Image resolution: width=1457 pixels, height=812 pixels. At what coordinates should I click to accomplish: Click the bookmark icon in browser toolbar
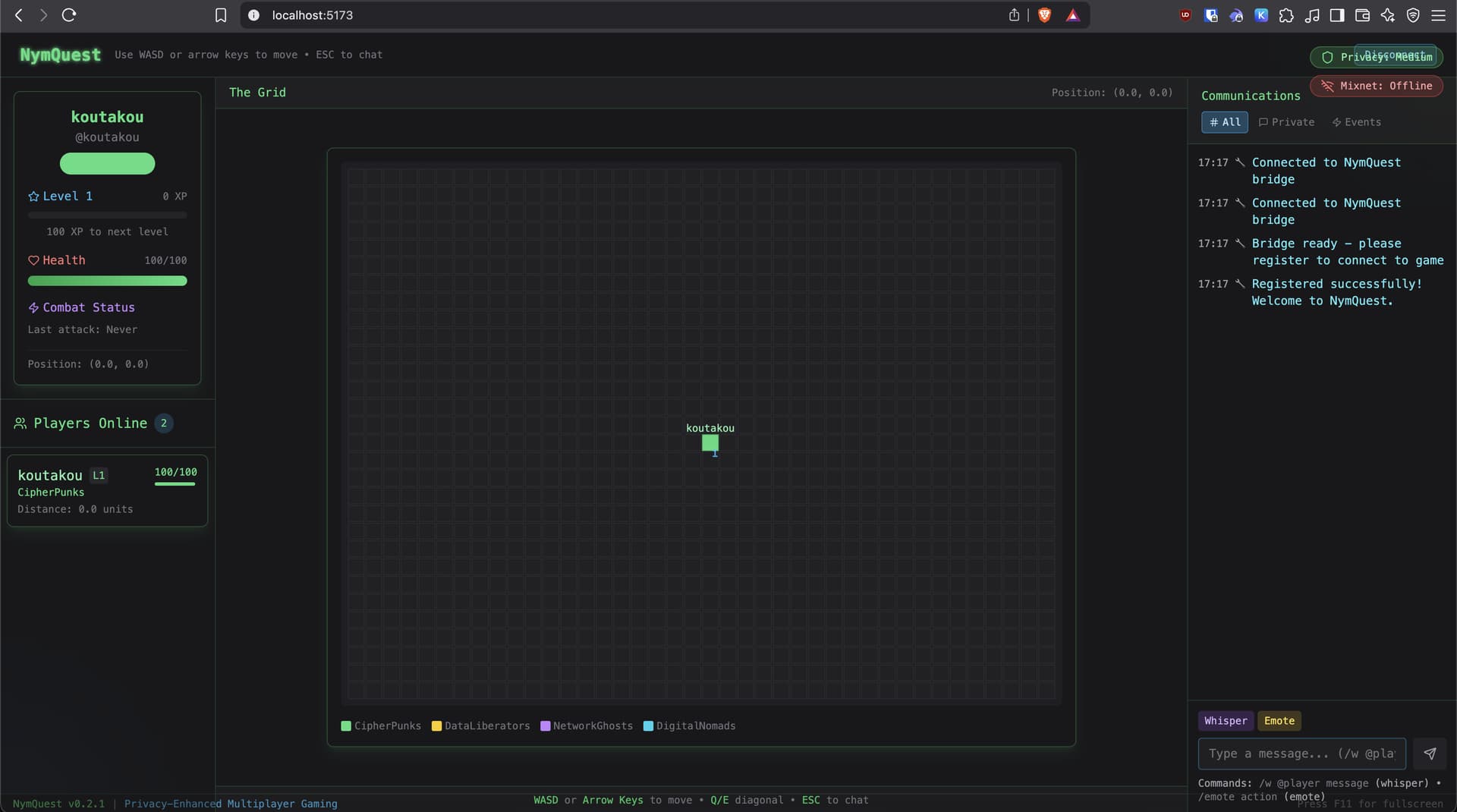click(x=221, y=15)
